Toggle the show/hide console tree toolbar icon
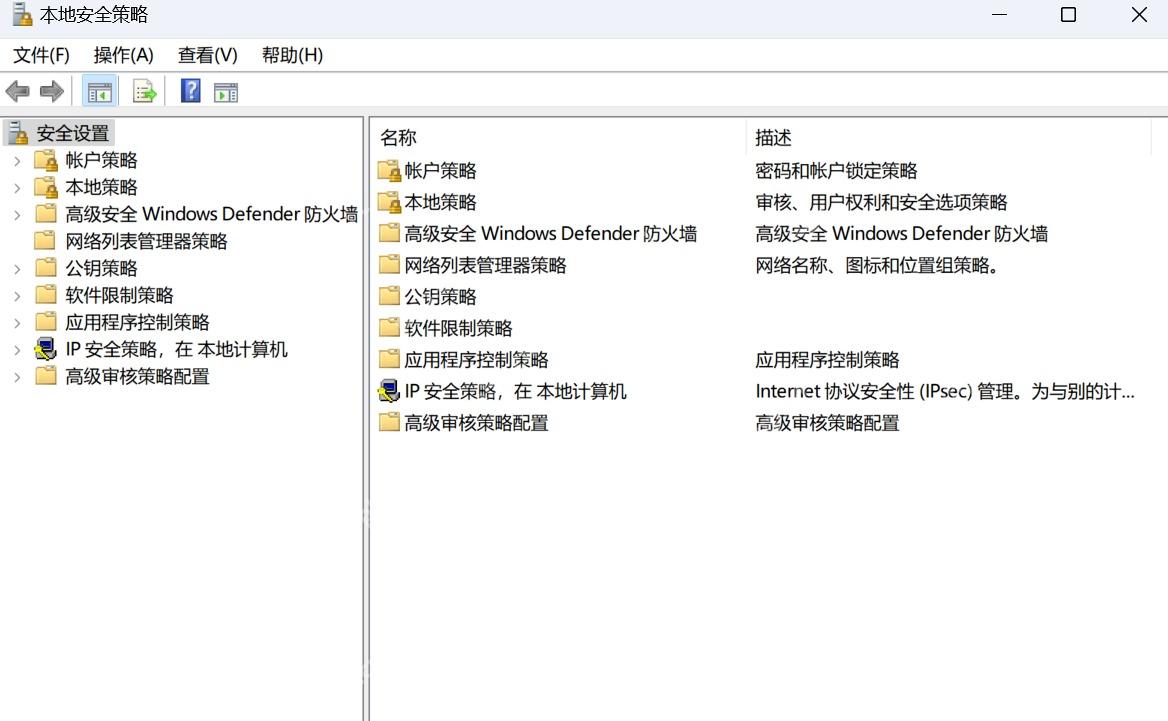Screen dimensions: 1168x721 (x=99, y=92)
